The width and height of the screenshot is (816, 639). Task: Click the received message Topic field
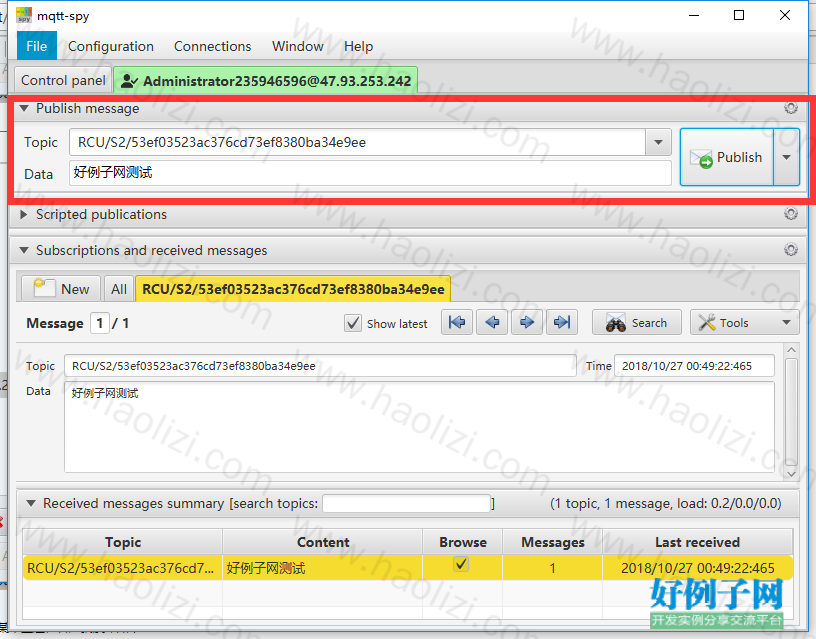point(320,366)
